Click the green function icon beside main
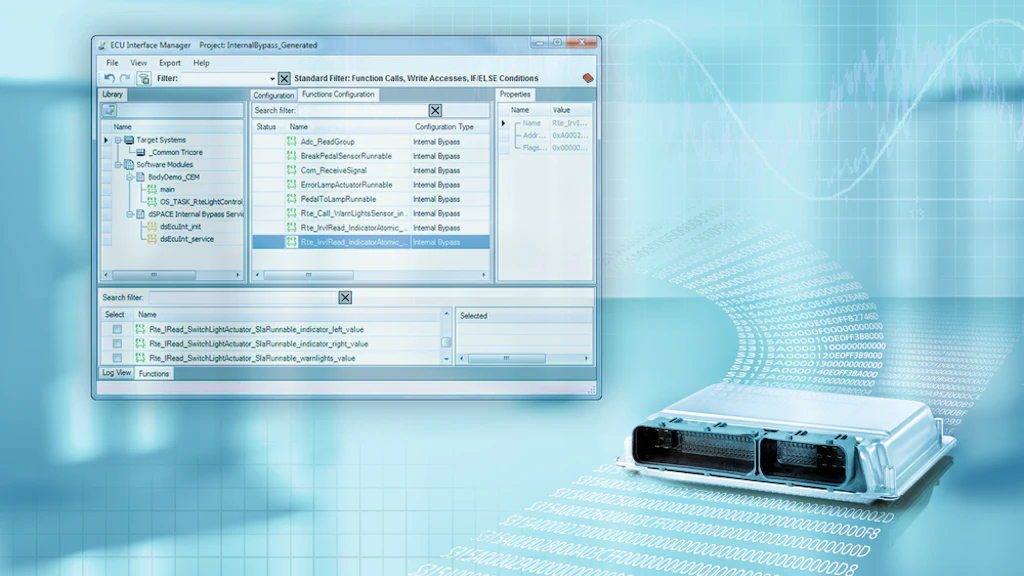This screenshot has height=576, width=1024. coord(152,189)
